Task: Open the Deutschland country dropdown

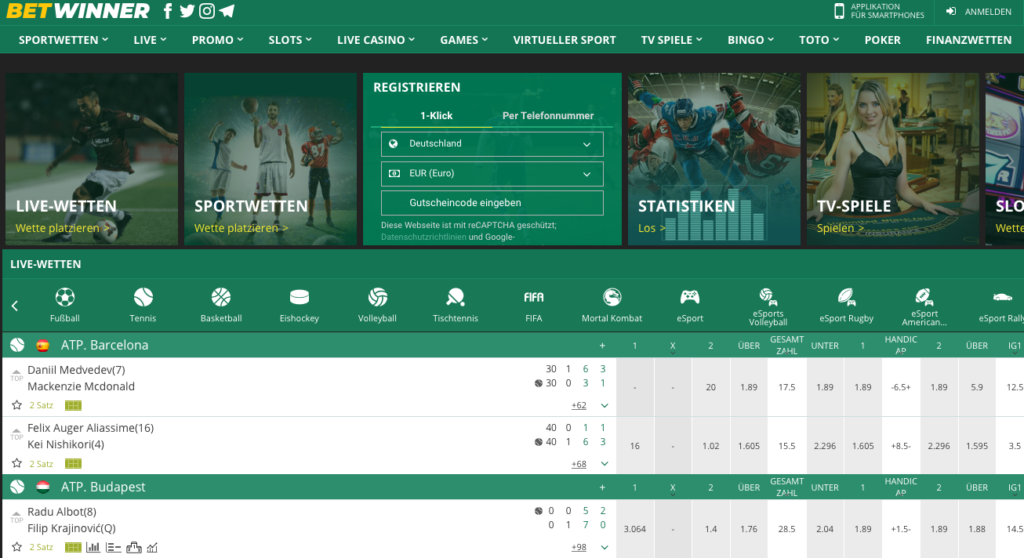Action: click(492, 144)
